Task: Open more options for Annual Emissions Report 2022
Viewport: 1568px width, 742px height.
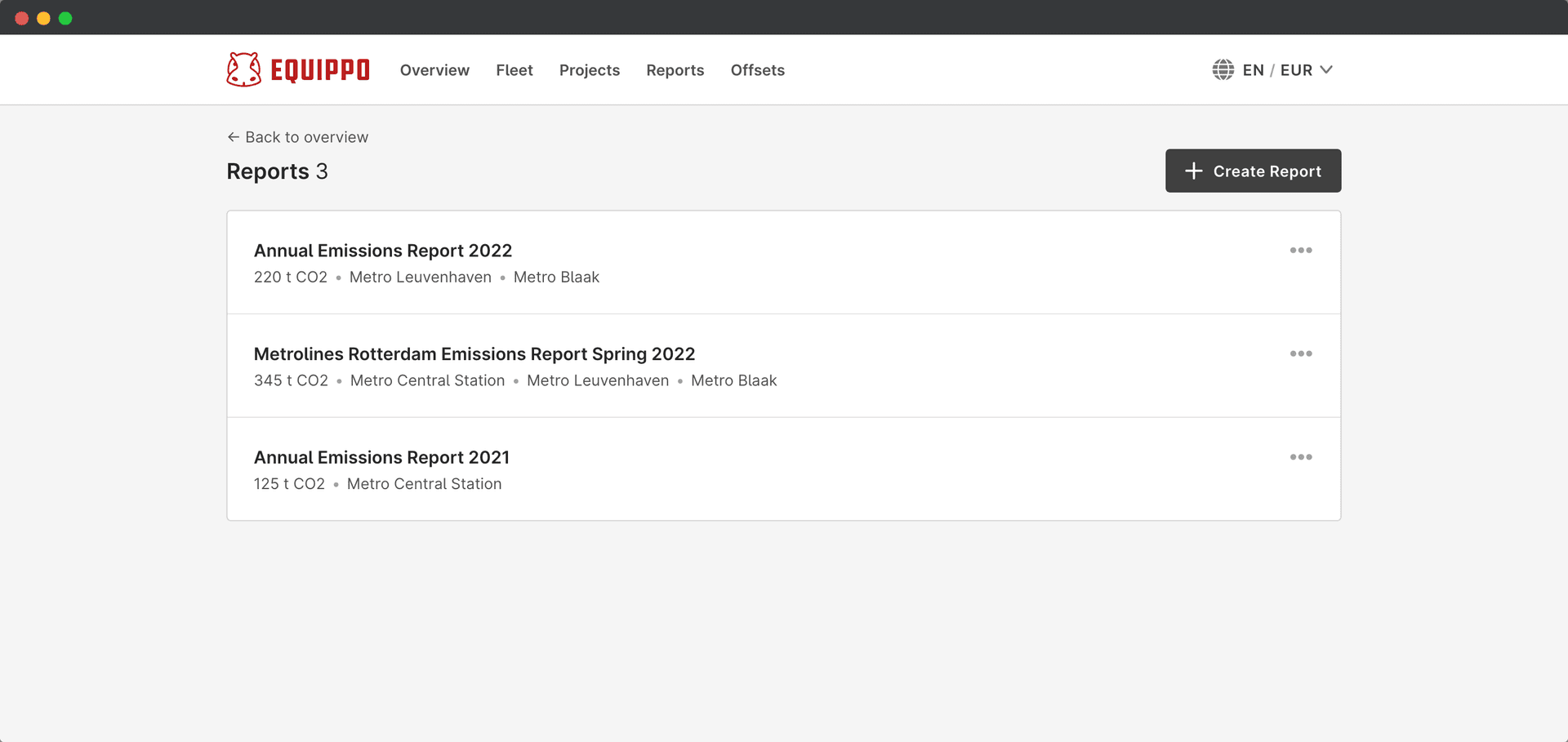Action: point(1301,251)
